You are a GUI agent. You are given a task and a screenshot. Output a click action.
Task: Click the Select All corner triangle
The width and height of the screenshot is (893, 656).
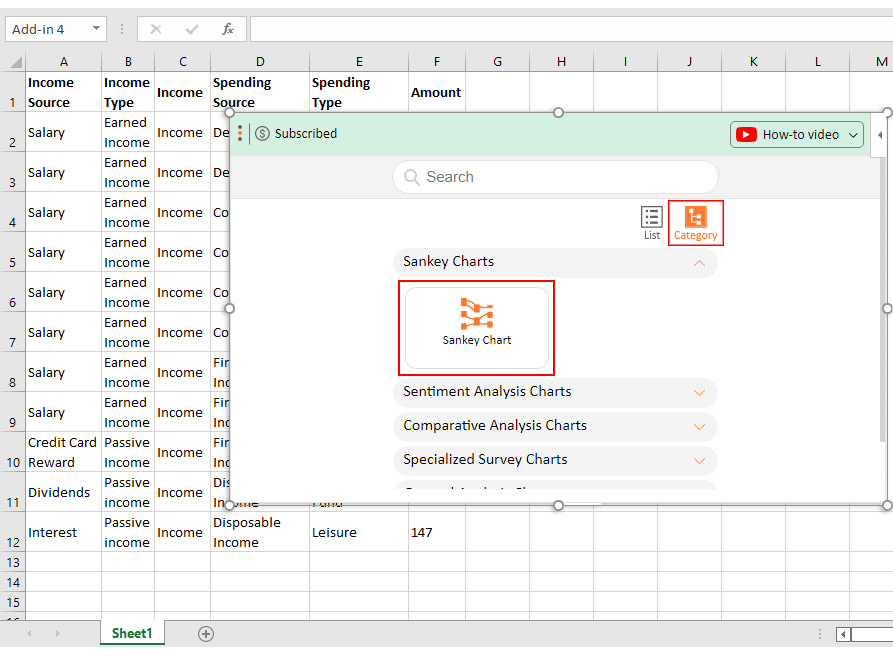click(x=15, y=62)
